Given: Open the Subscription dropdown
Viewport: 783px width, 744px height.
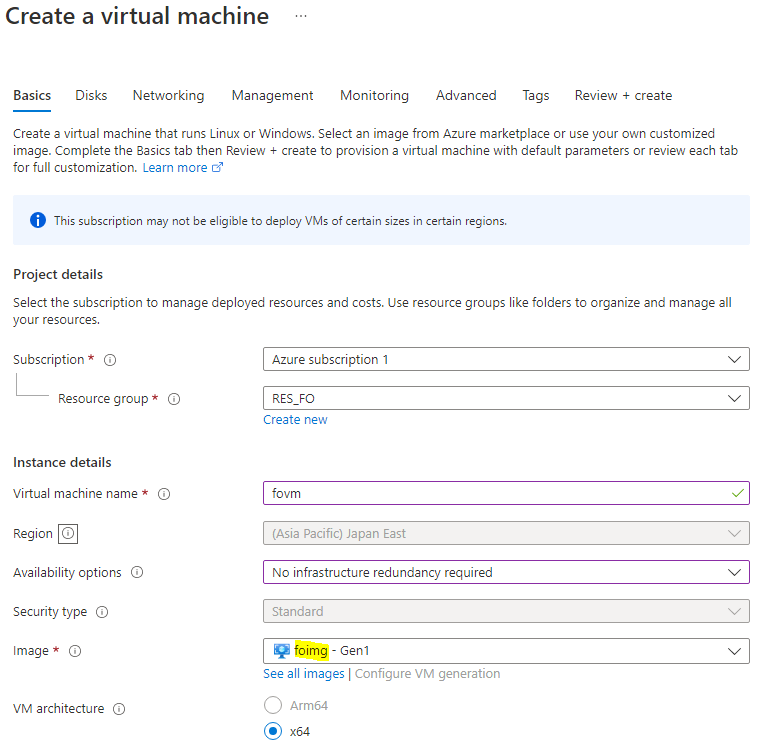Looking at the screenshot, I should click(505, 359).
